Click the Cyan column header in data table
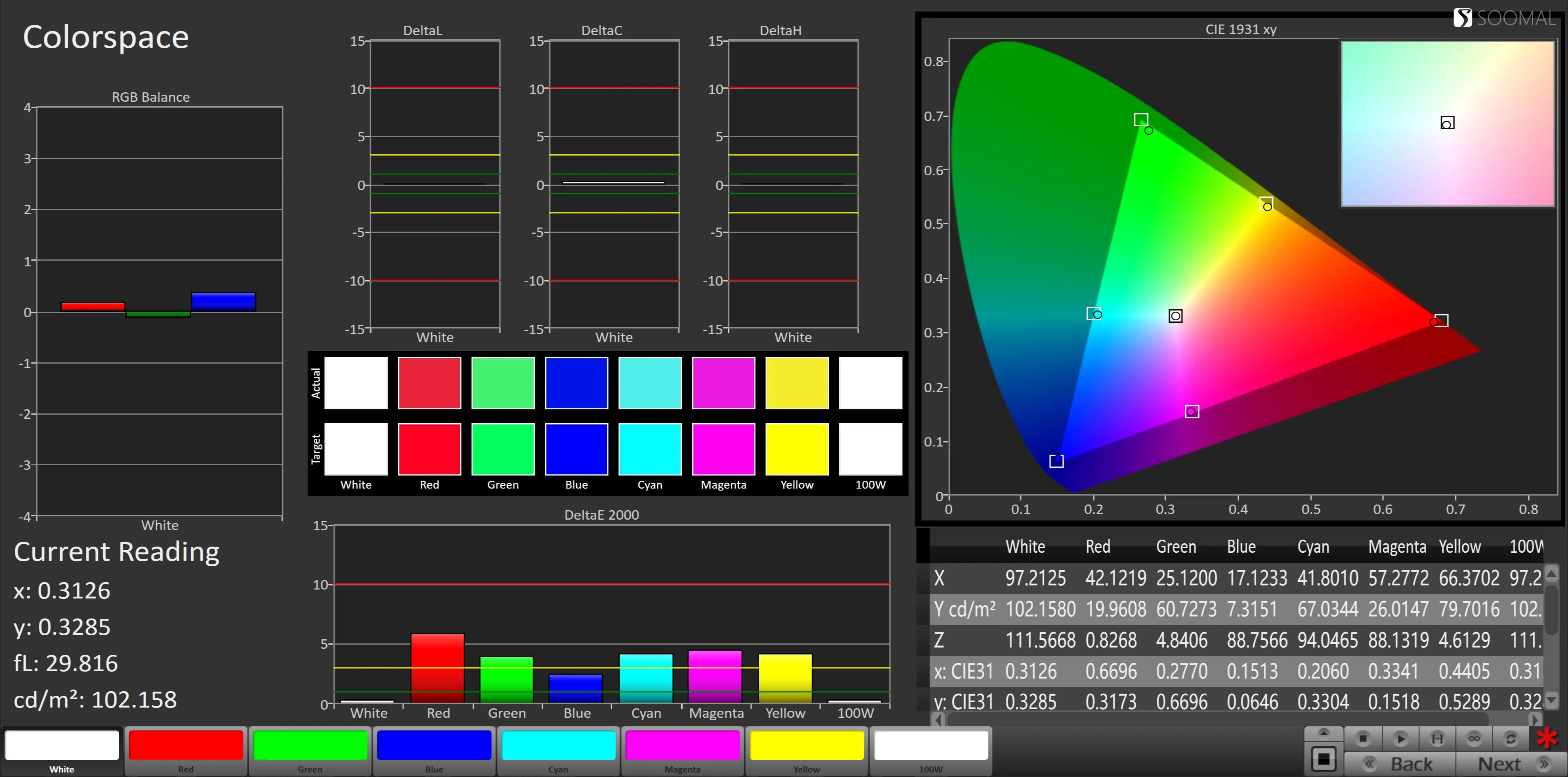This screenshot has width=1568, height=777. (x=1313, y=547)
